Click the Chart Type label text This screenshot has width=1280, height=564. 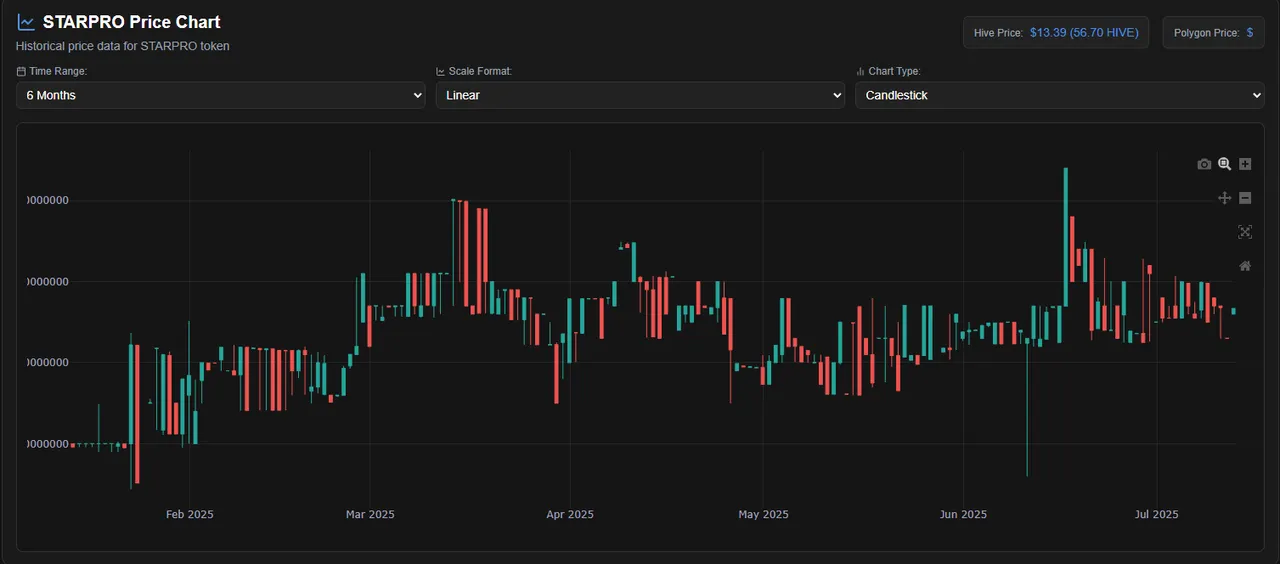coord(894,72)
